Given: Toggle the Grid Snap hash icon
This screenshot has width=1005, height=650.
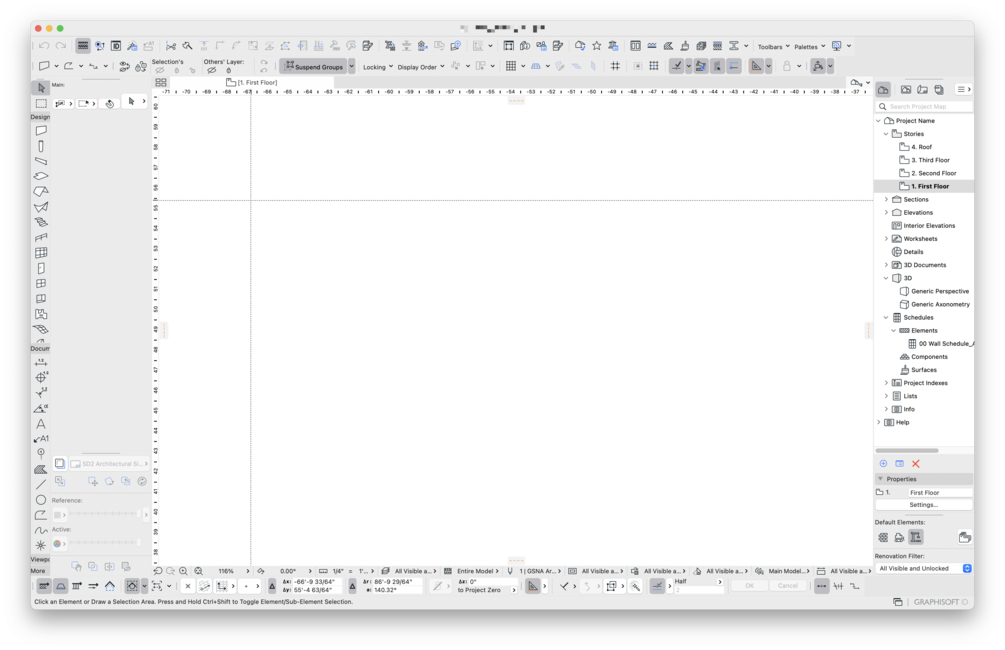Looking at the screenshot, I should tap(615, 65).
